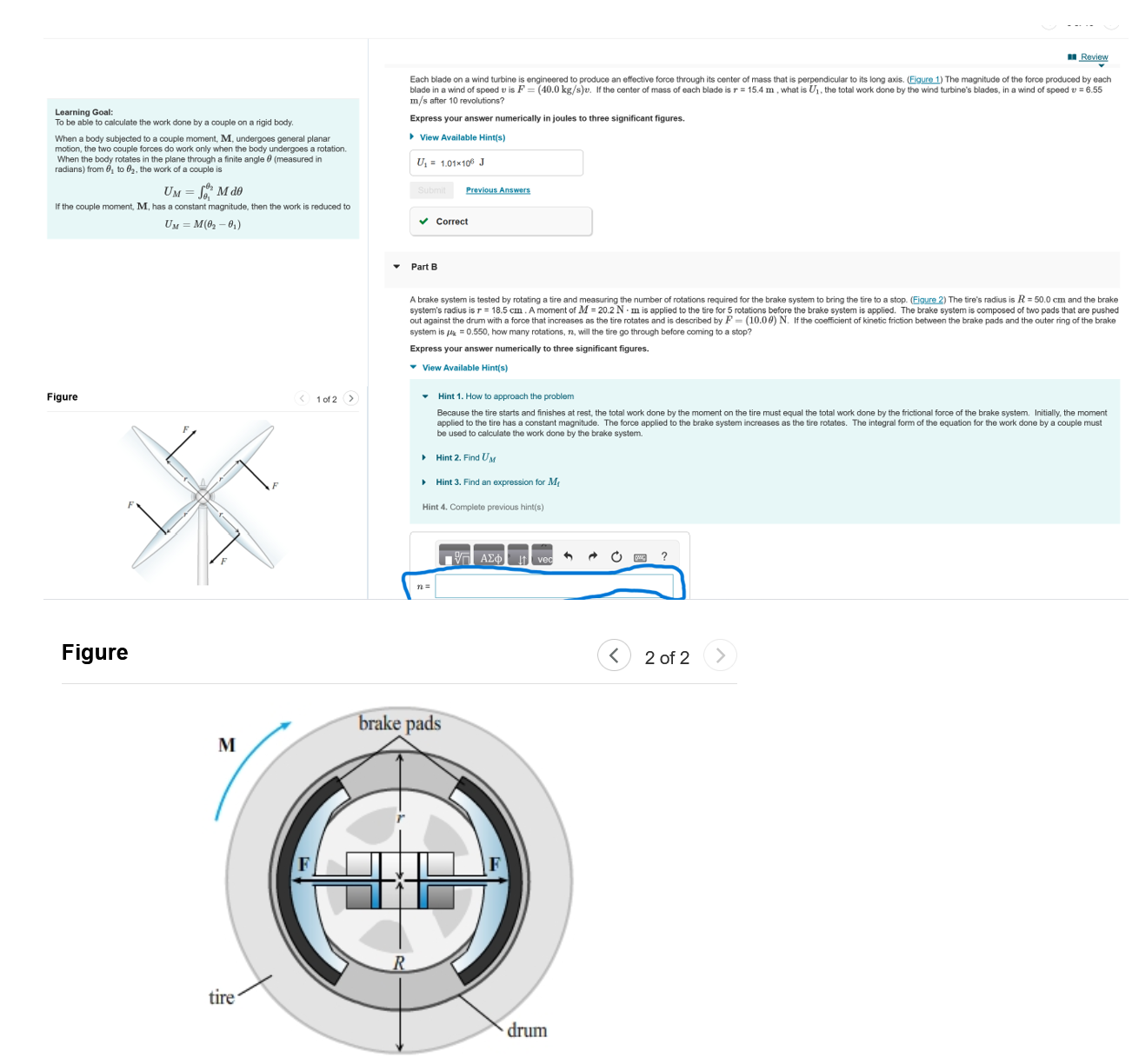Screen dimensions: 1132x1064
Task: Select the vec vector notation tool
Action: (x=543, y=556)
